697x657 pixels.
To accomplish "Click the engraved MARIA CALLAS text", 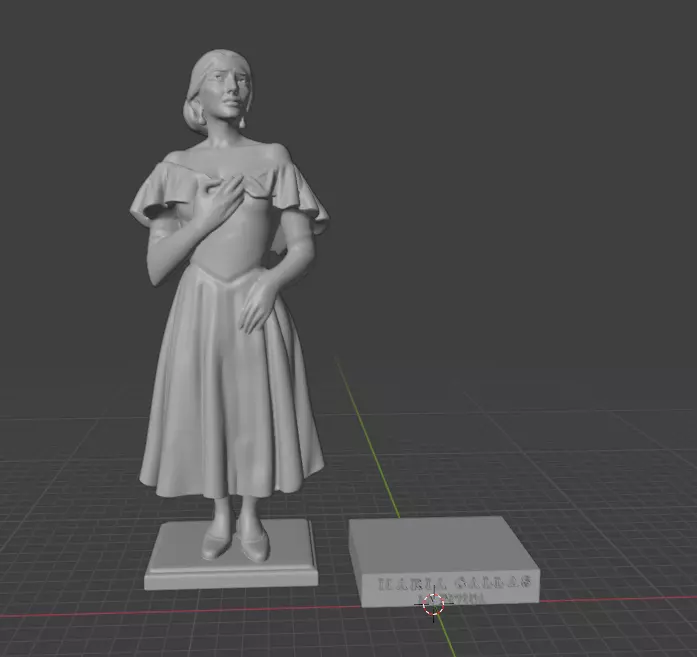I will pyautogui.click(x=455, y=583).
